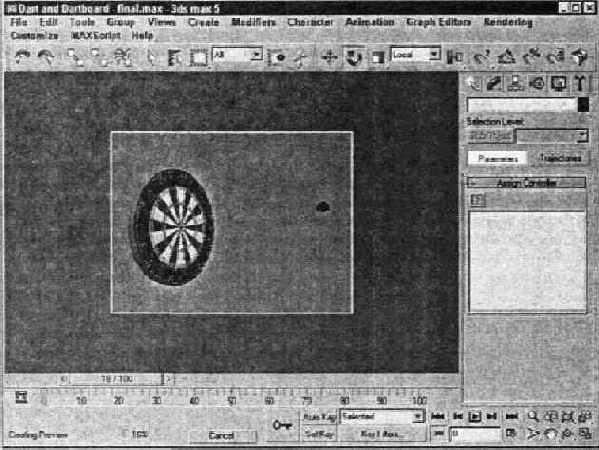599x450 pixels.
Task: Open the Create menu
Action: click(204, 22)
